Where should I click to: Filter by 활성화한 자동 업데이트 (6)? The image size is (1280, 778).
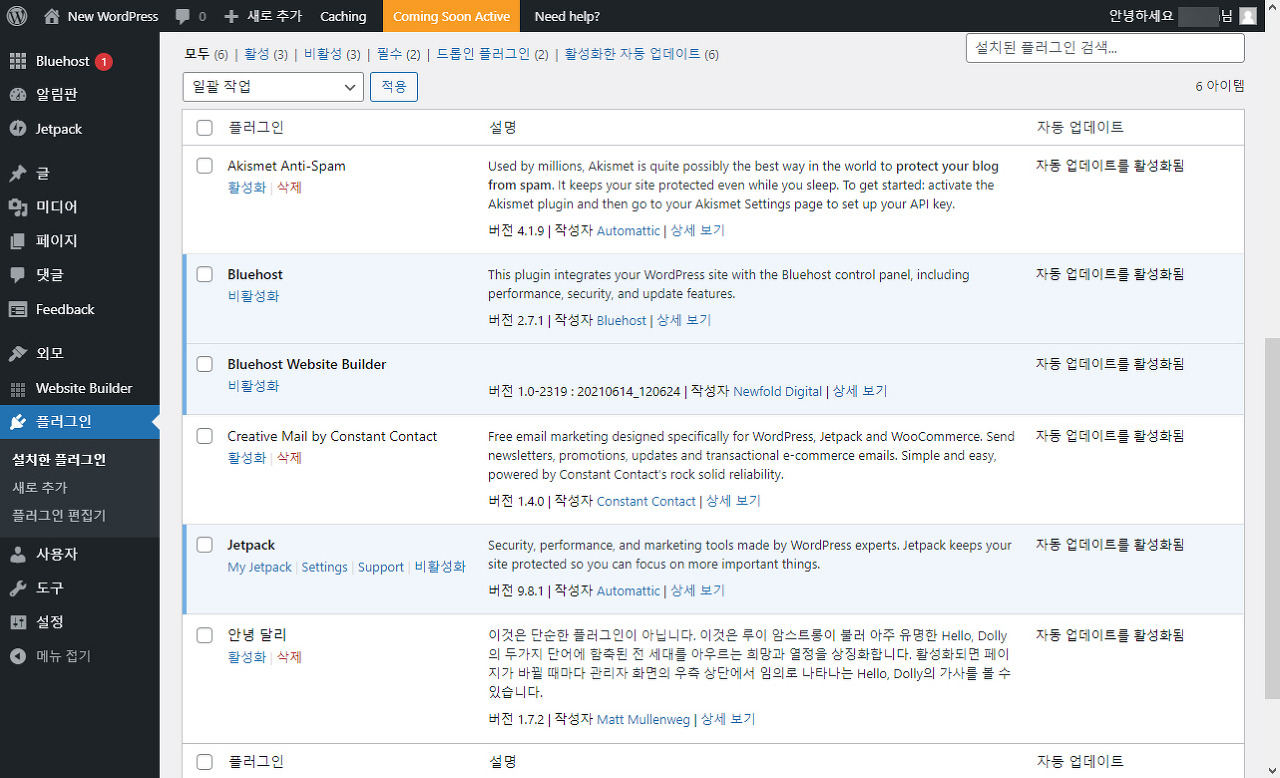[x=642, y=54]
